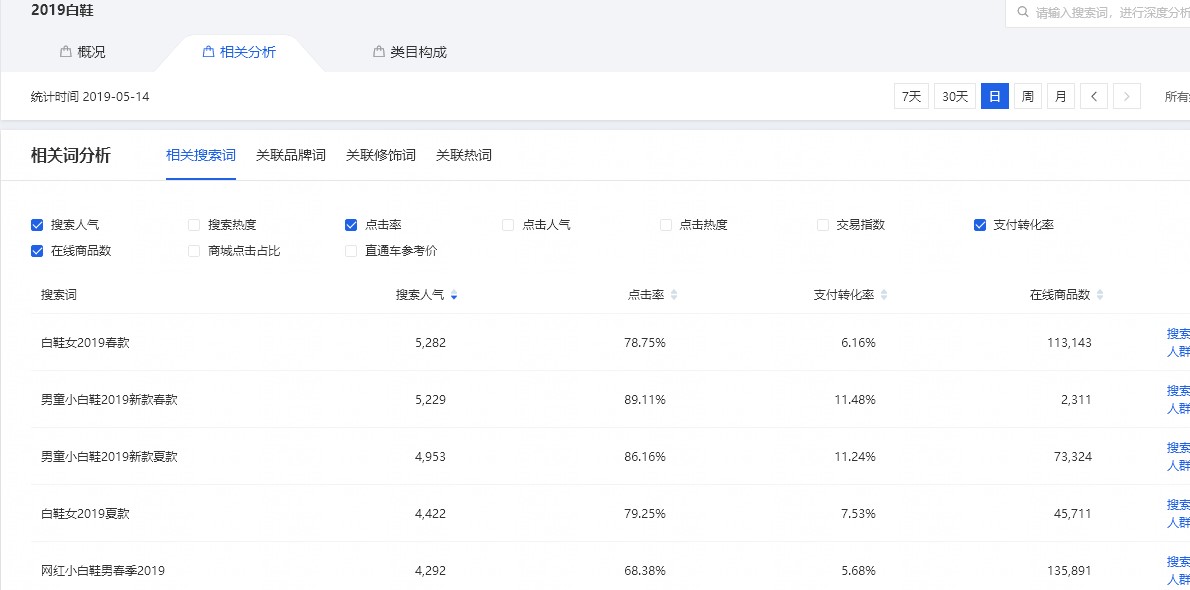This screenshot has width=1190, height=590.
Task: Sort the 搜索人气 column with its sort arrows
Action: (x=455, y=294)
